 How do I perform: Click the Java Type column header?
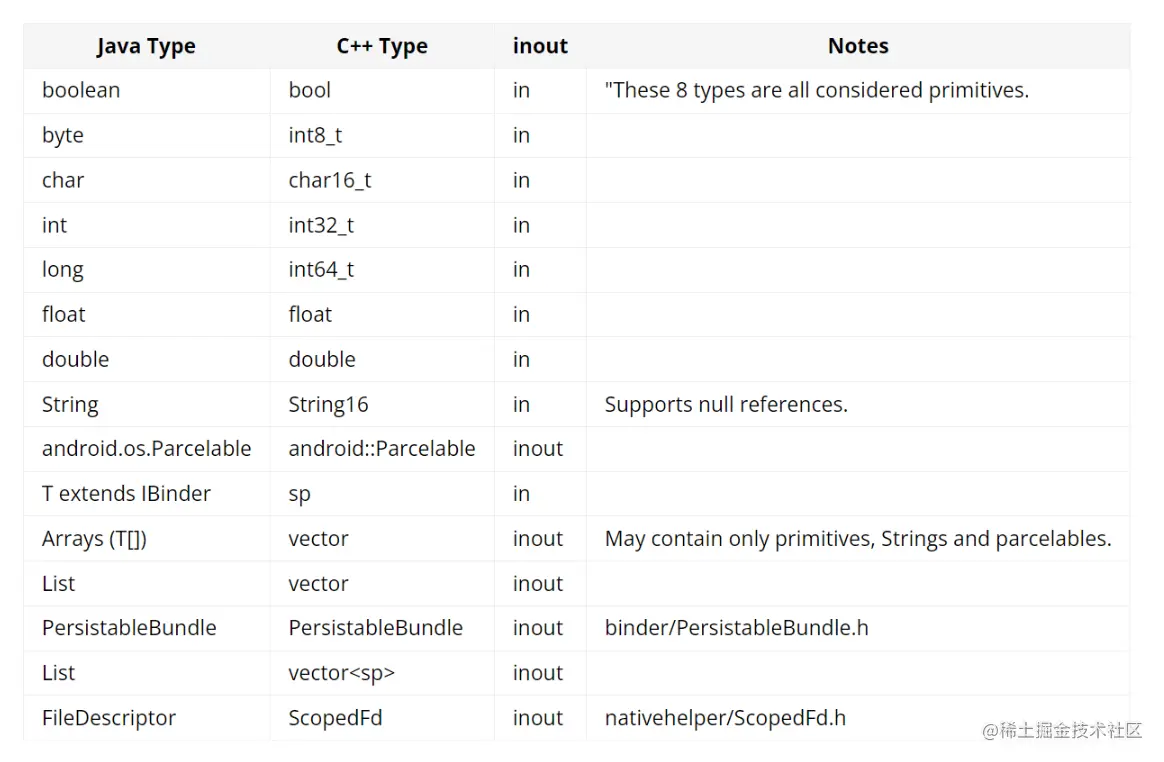146,46
